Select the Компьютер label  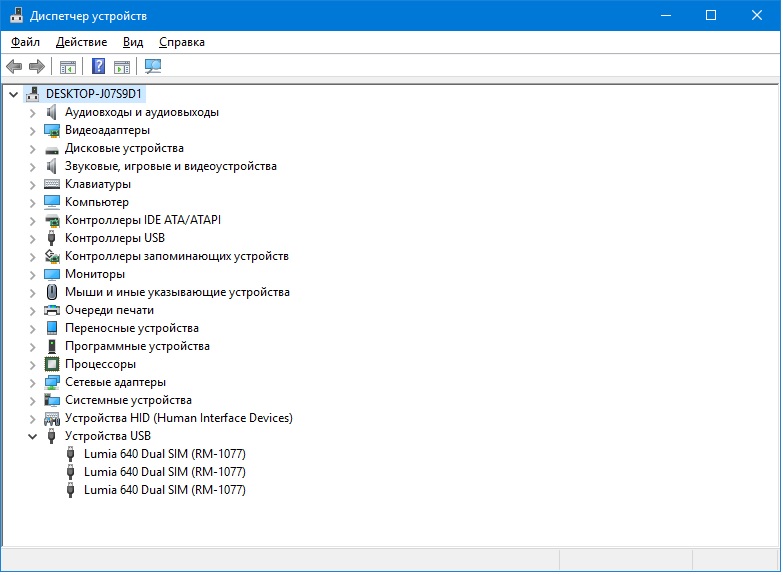tap(97, 202)
